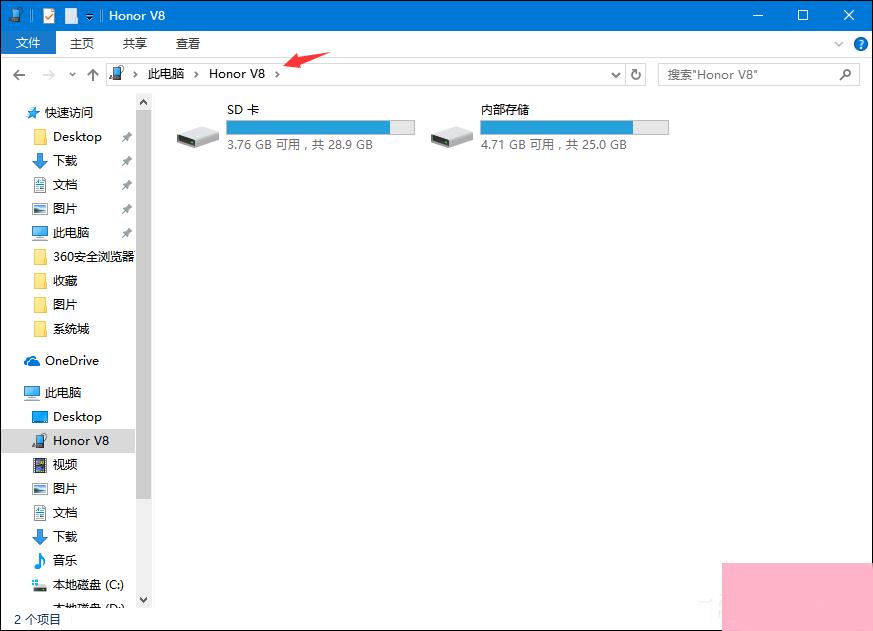The height and width of the screenshot is (631, 873).
Task: Open 图片 listed below 视频
Action: pos(65,488)
